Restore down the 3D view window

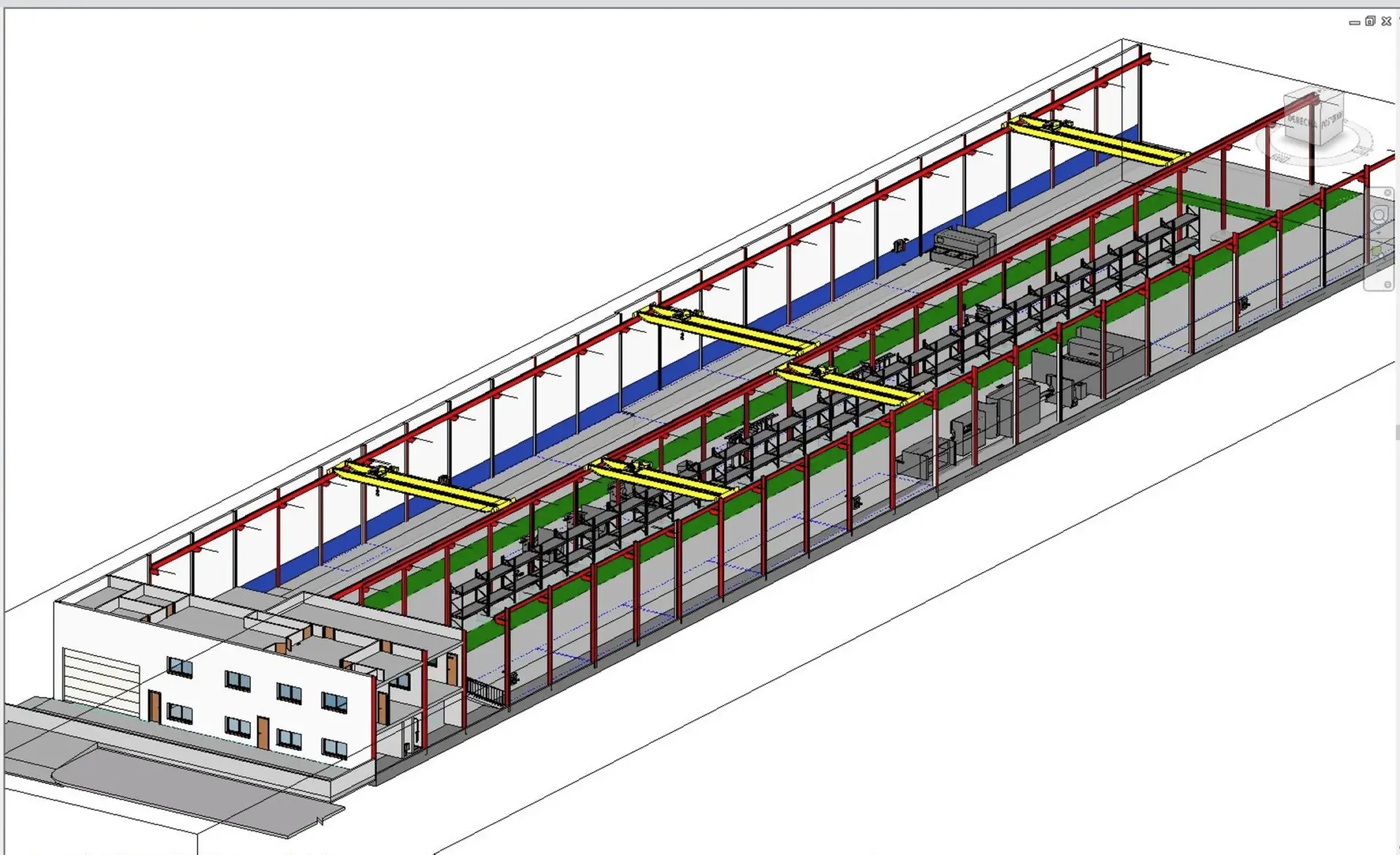point(1370,21)
